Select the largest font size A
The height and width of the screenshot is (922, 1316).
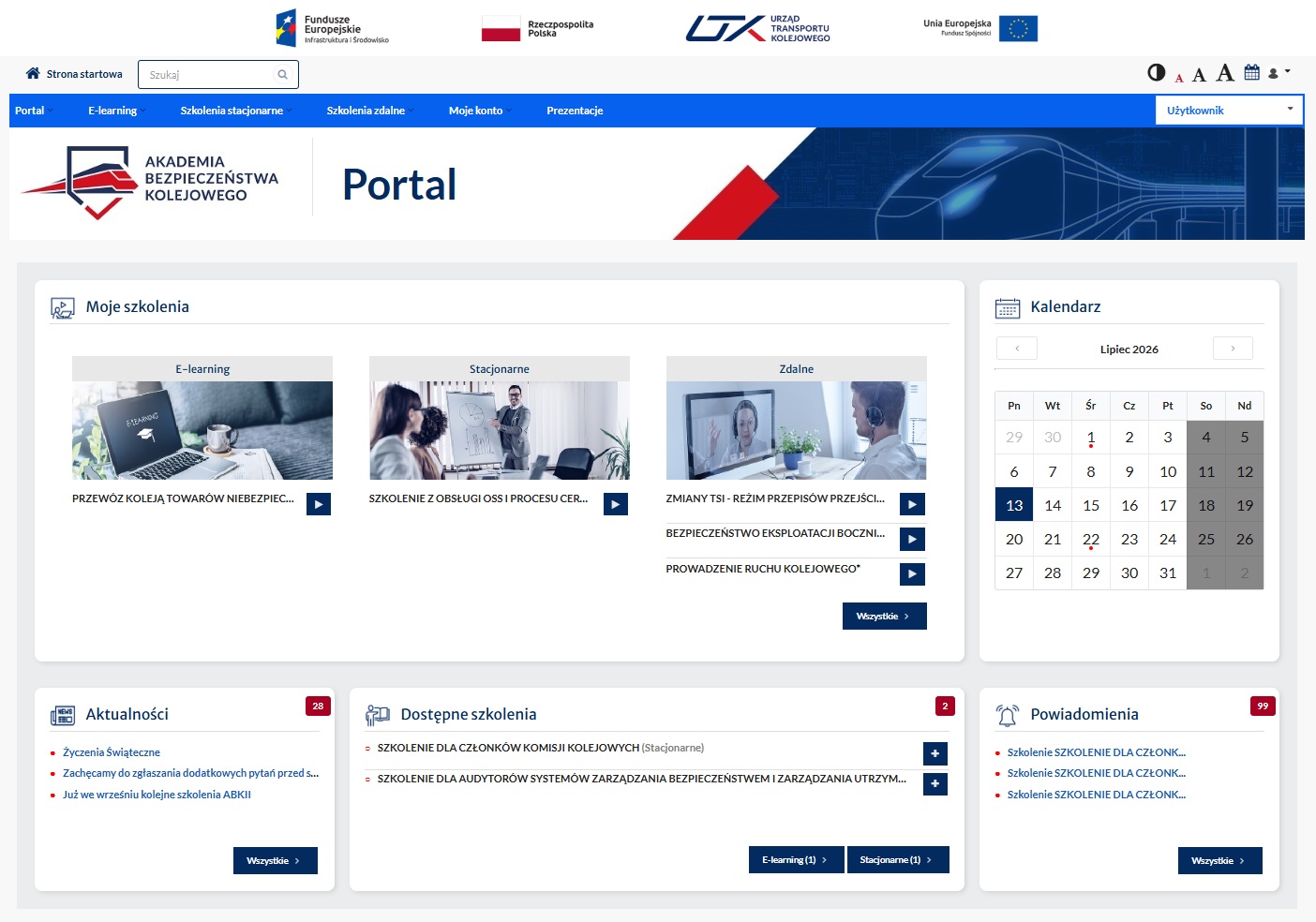(1225, 73)
